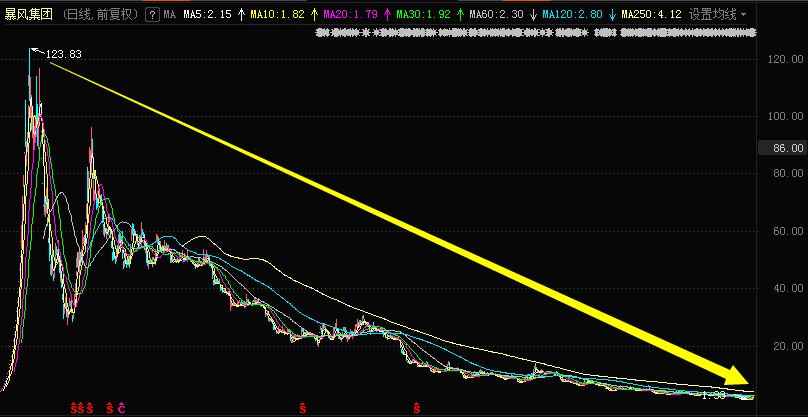
Task: Click the arrow next to 设置均线
Action: coord(744,15)
